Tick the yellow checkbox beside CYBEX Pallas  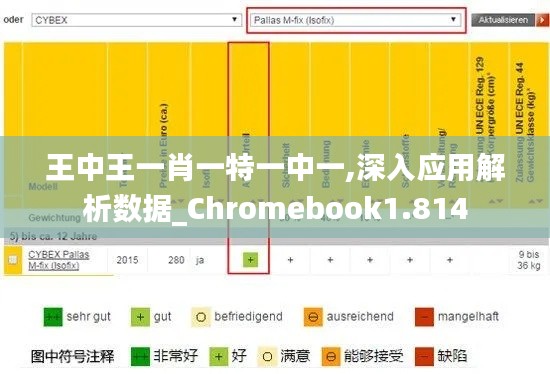13,260
